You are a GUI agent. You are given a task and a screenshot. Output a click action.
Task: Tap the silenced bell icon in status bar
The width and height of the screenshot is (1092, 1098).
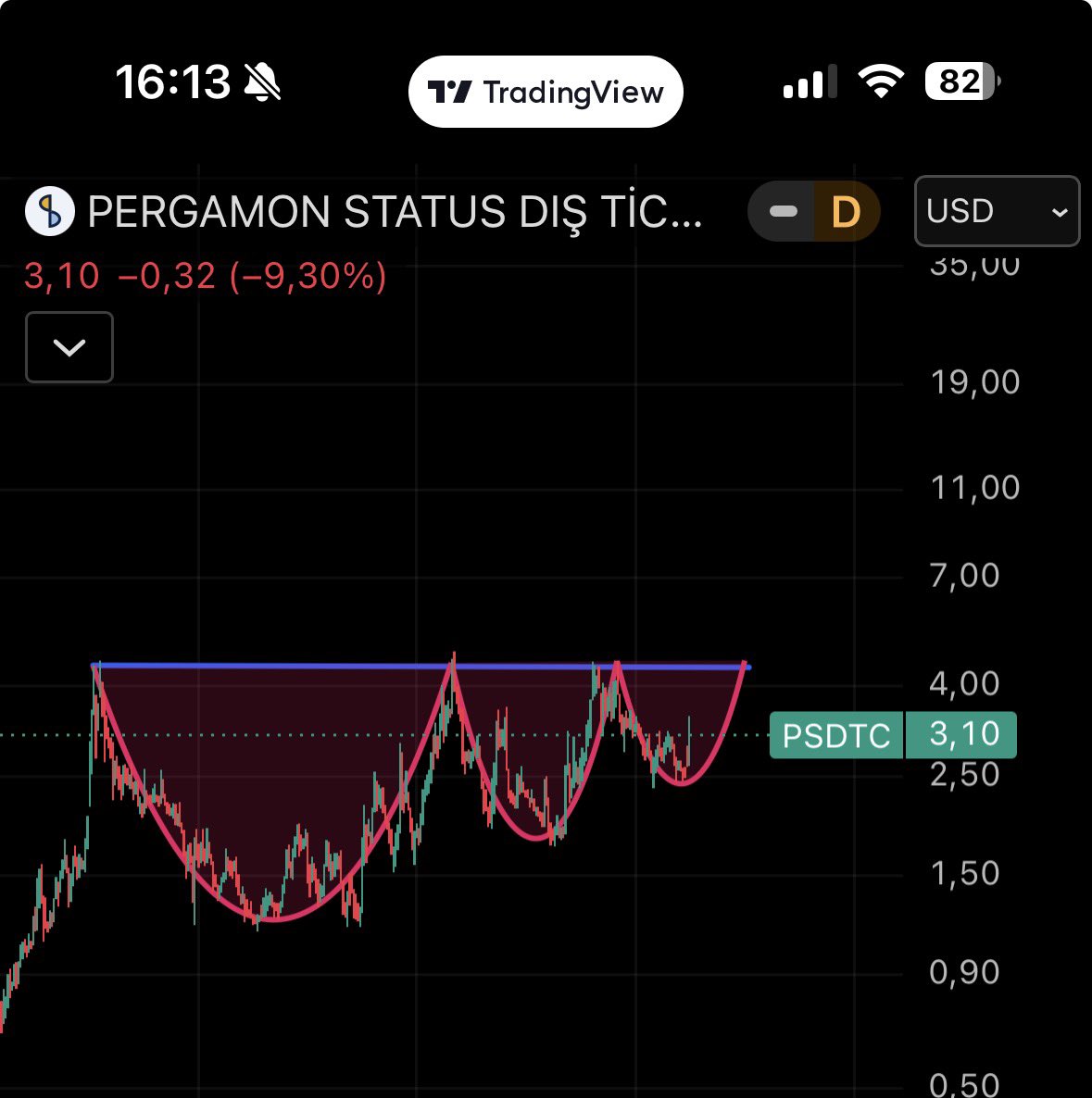tap(262, 81)
